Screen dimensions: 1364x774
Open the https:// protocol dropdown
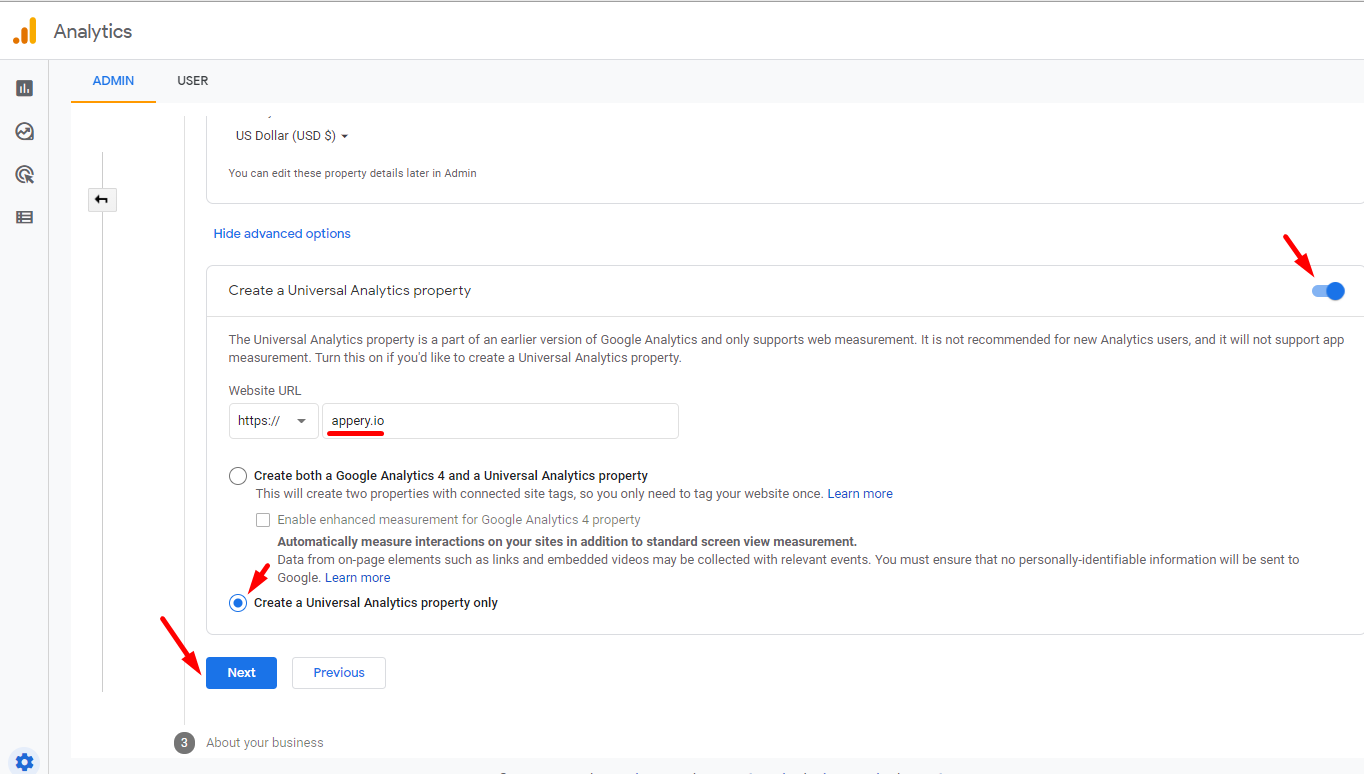click(x=273, y=421)
